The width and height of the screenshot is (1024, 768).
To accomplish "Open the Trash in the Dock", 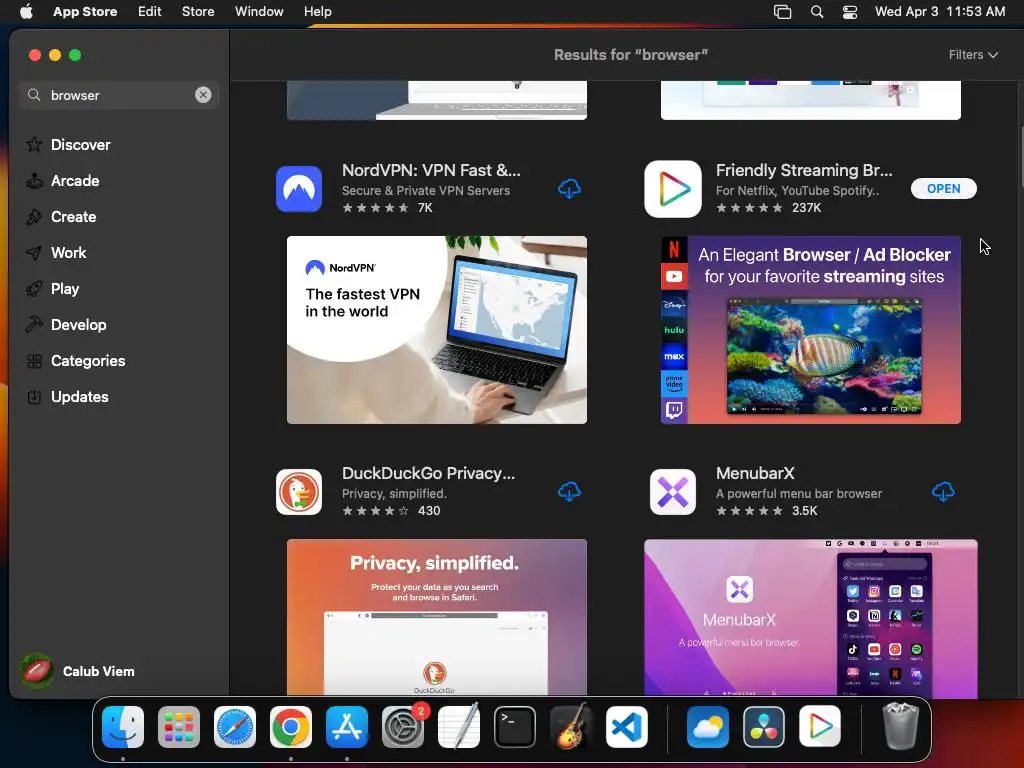I will [x=901, y=727].
